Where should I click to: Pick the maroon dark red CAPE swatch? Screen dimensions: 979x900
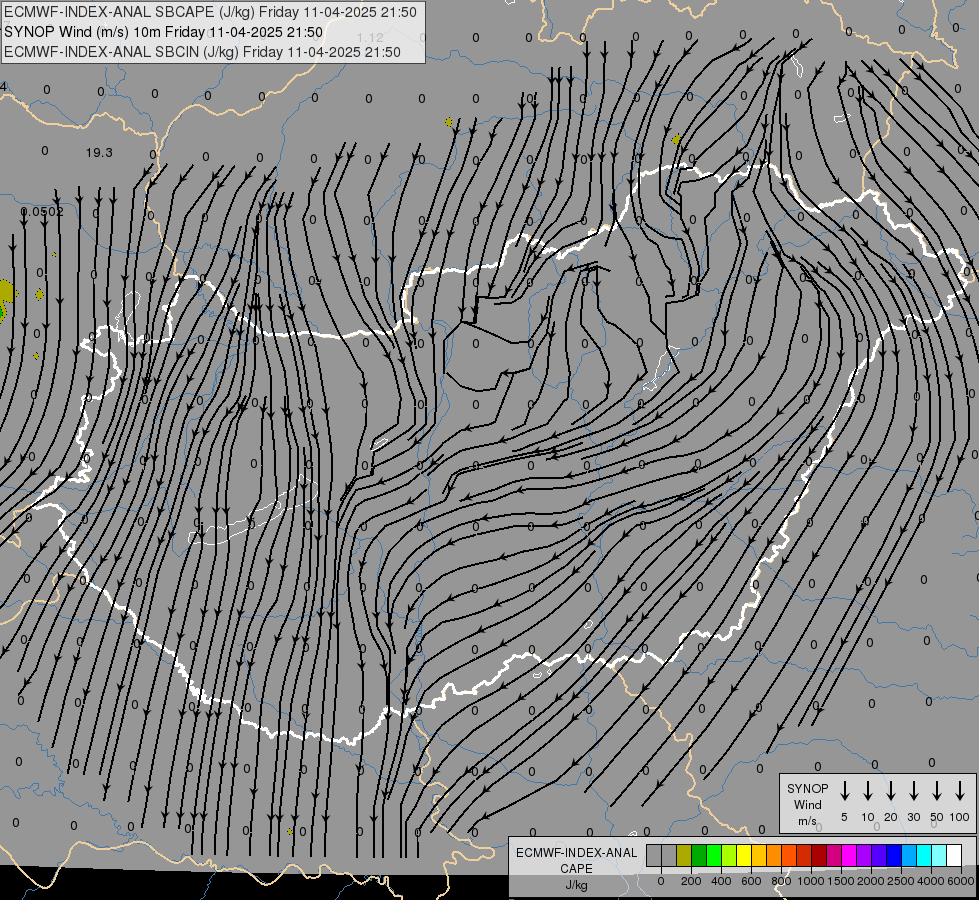[819, 855]
